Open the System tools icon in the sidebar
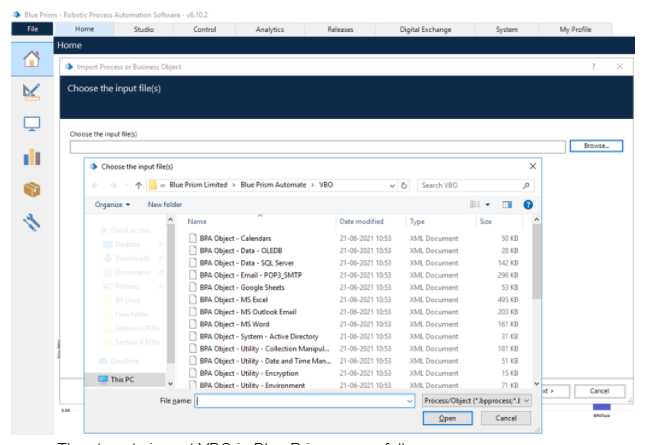Viewport: 660px width, 445px height. [32, 222]
